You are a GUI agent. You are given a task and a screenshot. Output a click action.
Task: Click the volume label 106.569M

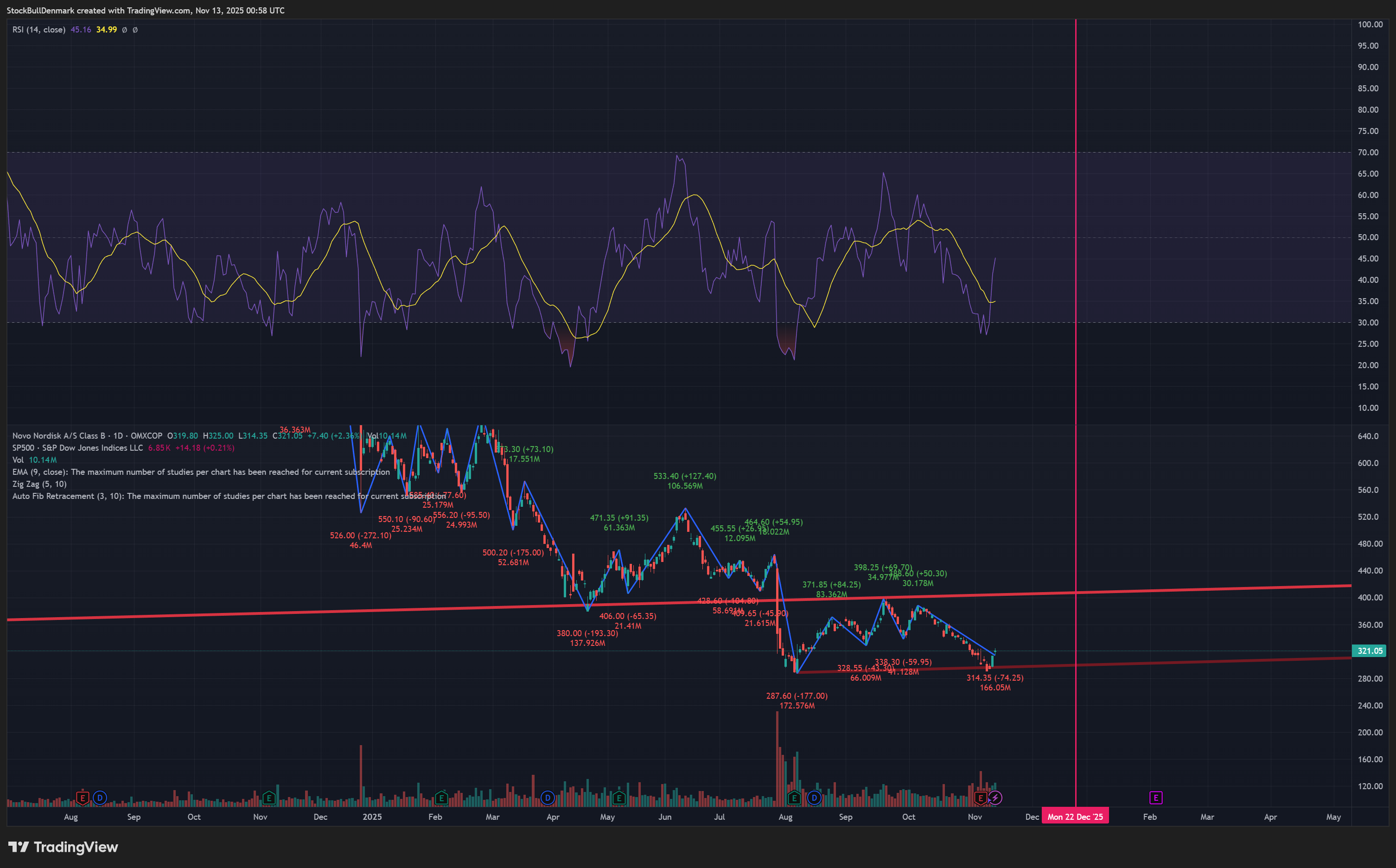[x=685, y=485]
